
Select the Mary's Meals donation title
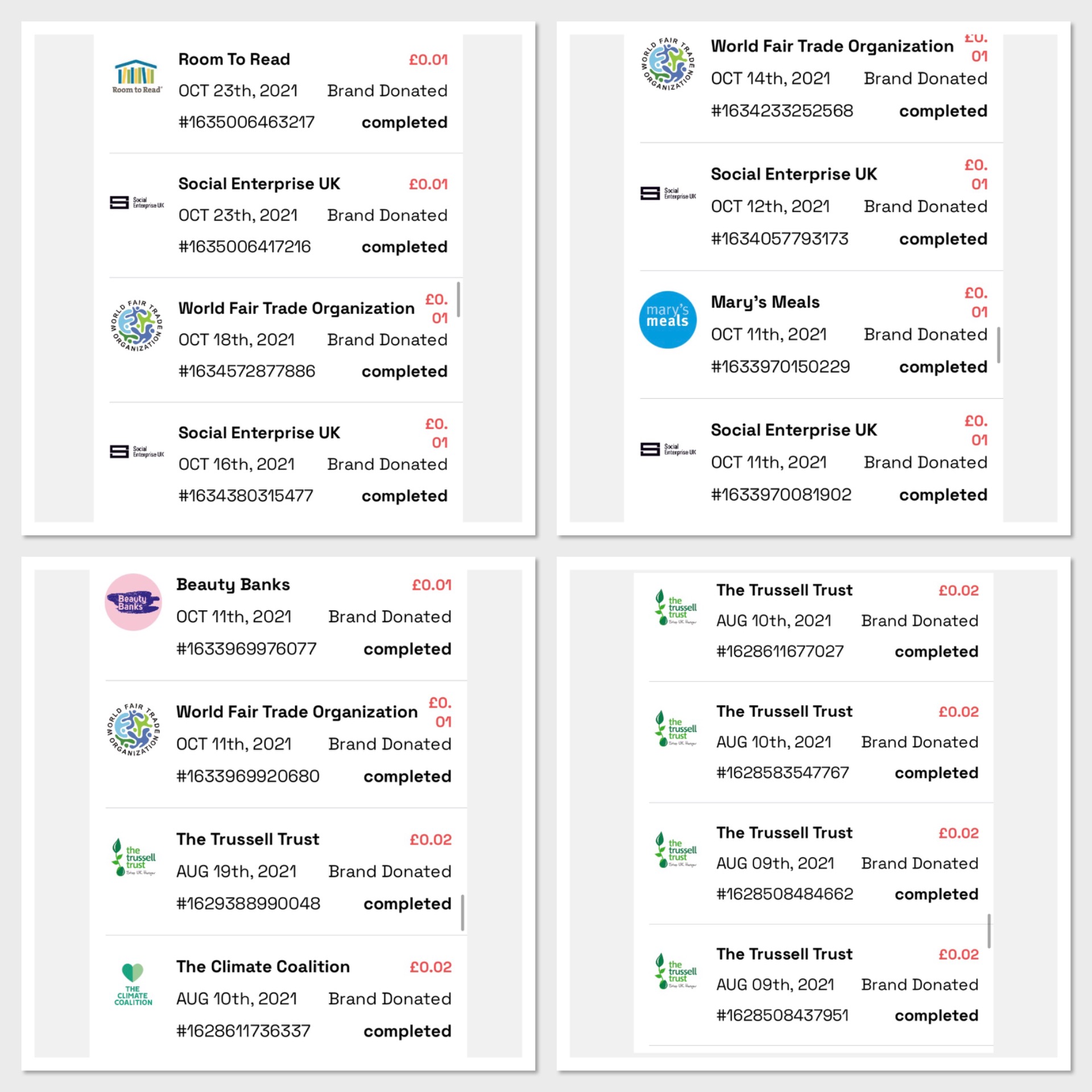[765, 302]
